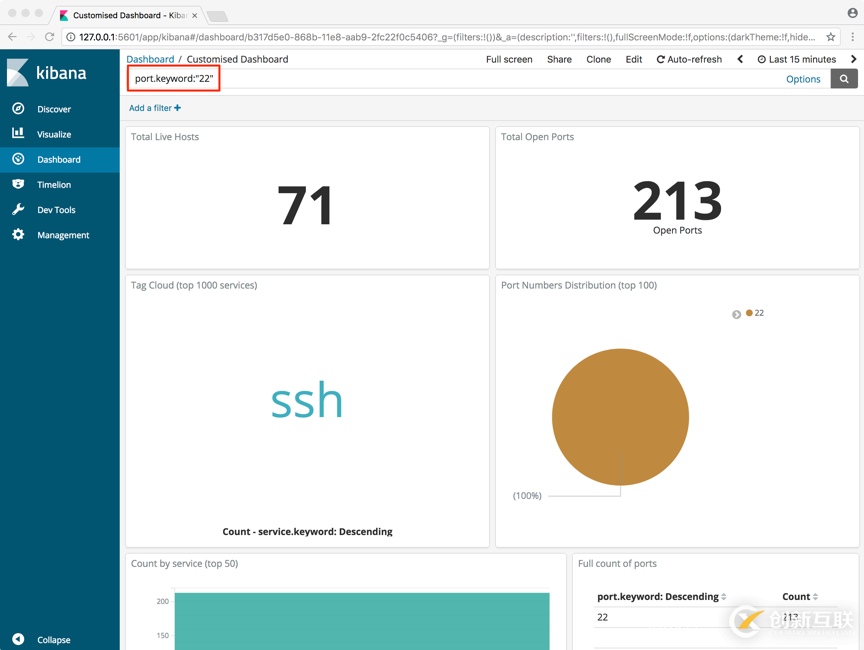Open Dev Tools wrench icon
Image resolution: width=864 pixels, height=650 pixels.
tap(18, 210)
